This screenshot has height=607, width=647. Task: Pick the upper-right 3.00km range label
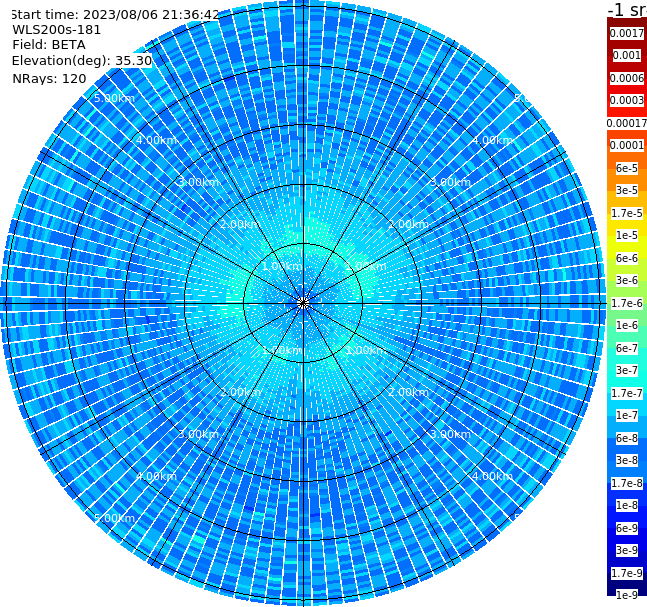pos(450,182)
